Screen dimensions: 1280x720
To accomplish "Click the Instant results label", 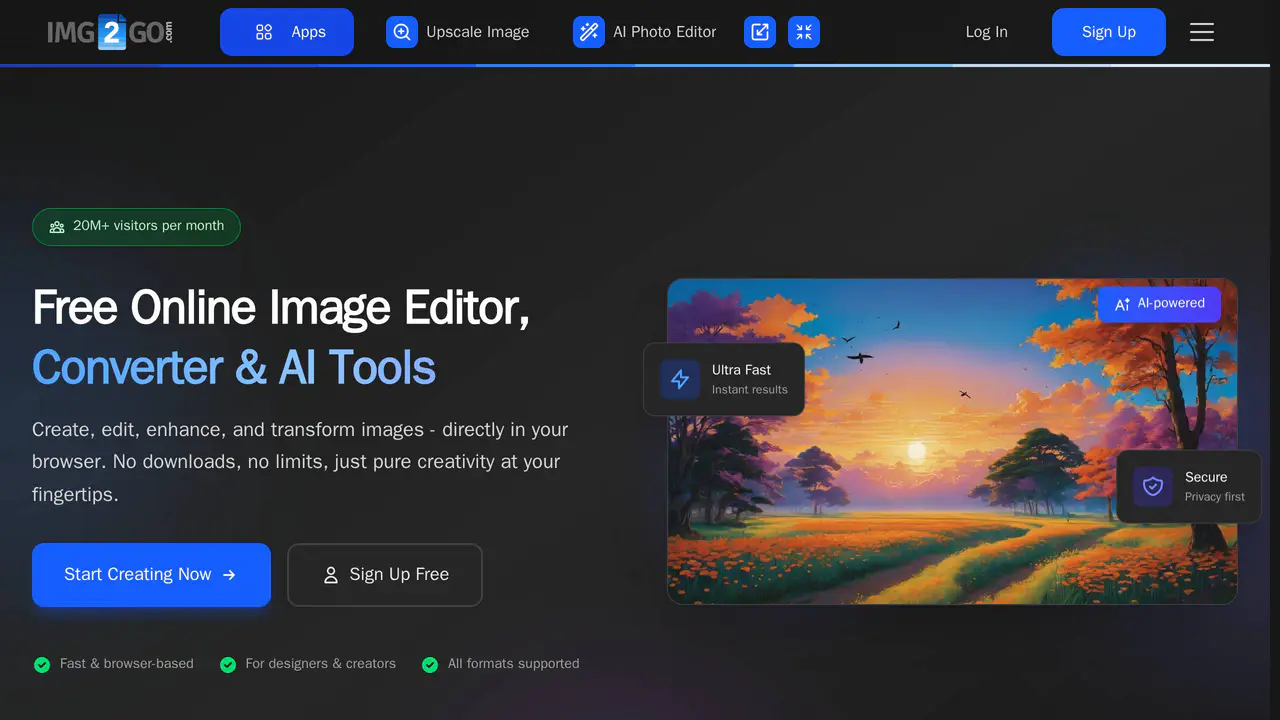I will 750,389.
